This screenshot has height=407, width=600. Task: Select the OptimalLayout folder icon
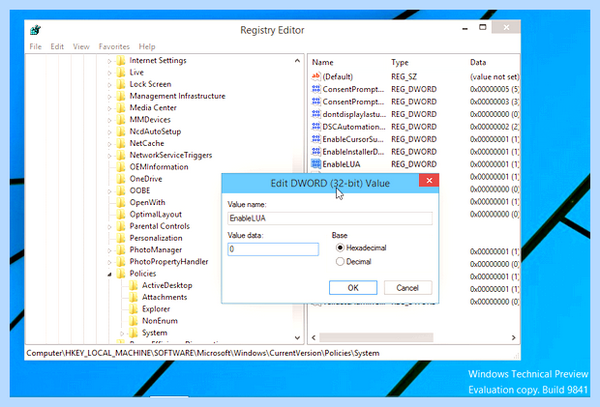pyautogui.click(x=121, y=214)
